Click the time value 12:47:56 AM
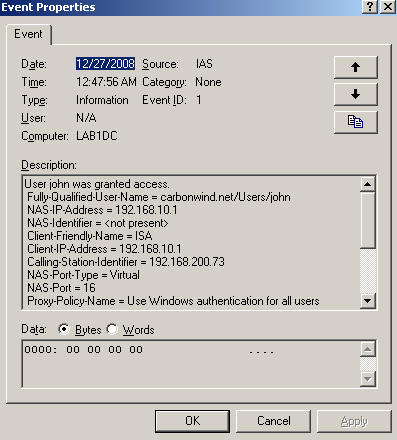 (106, 82)
